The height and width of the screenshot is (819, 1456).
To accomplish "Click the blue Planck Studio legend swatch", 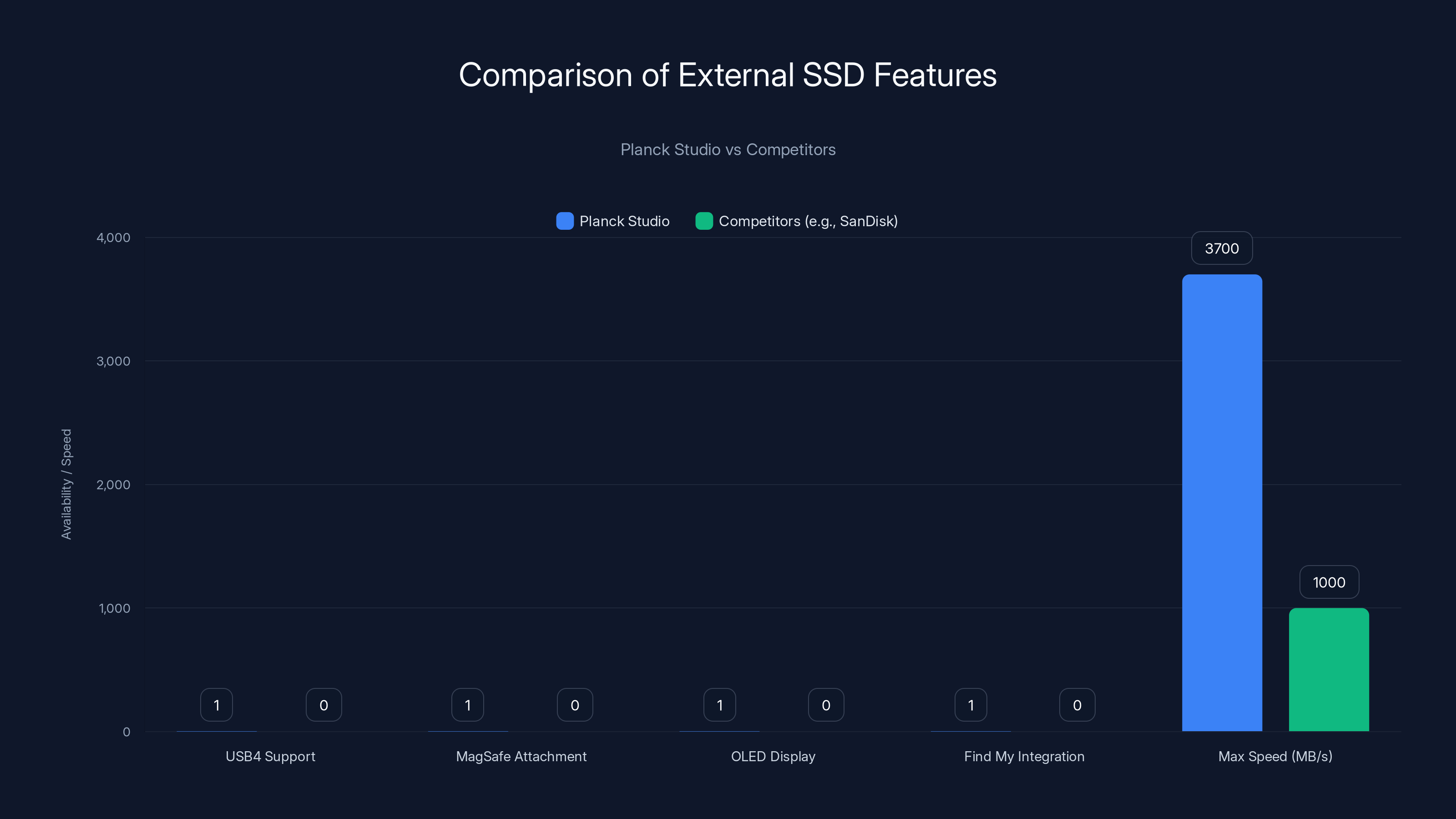I will tap(564, 221).
